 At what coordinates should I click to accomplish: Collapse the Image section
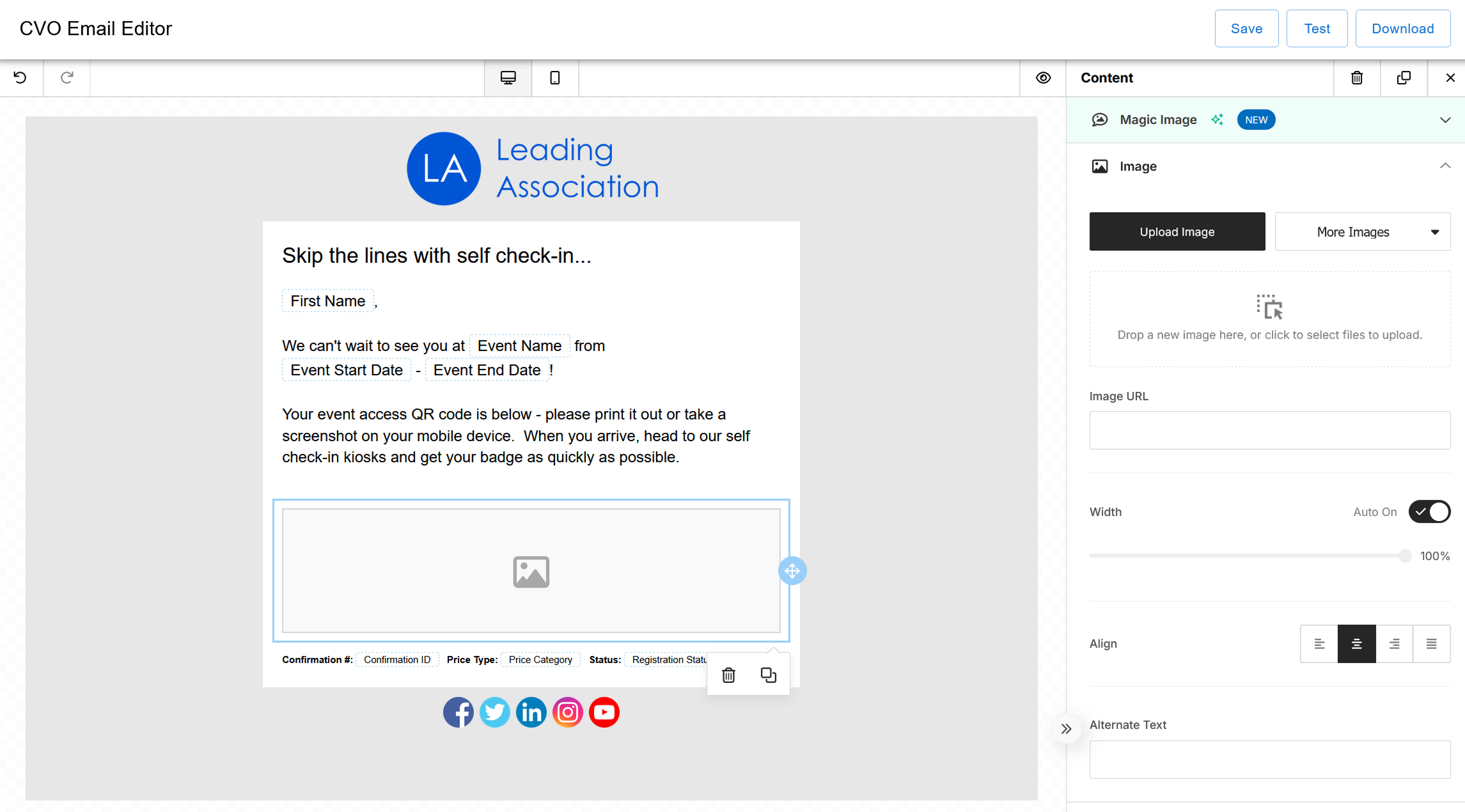click(1445, 166)
